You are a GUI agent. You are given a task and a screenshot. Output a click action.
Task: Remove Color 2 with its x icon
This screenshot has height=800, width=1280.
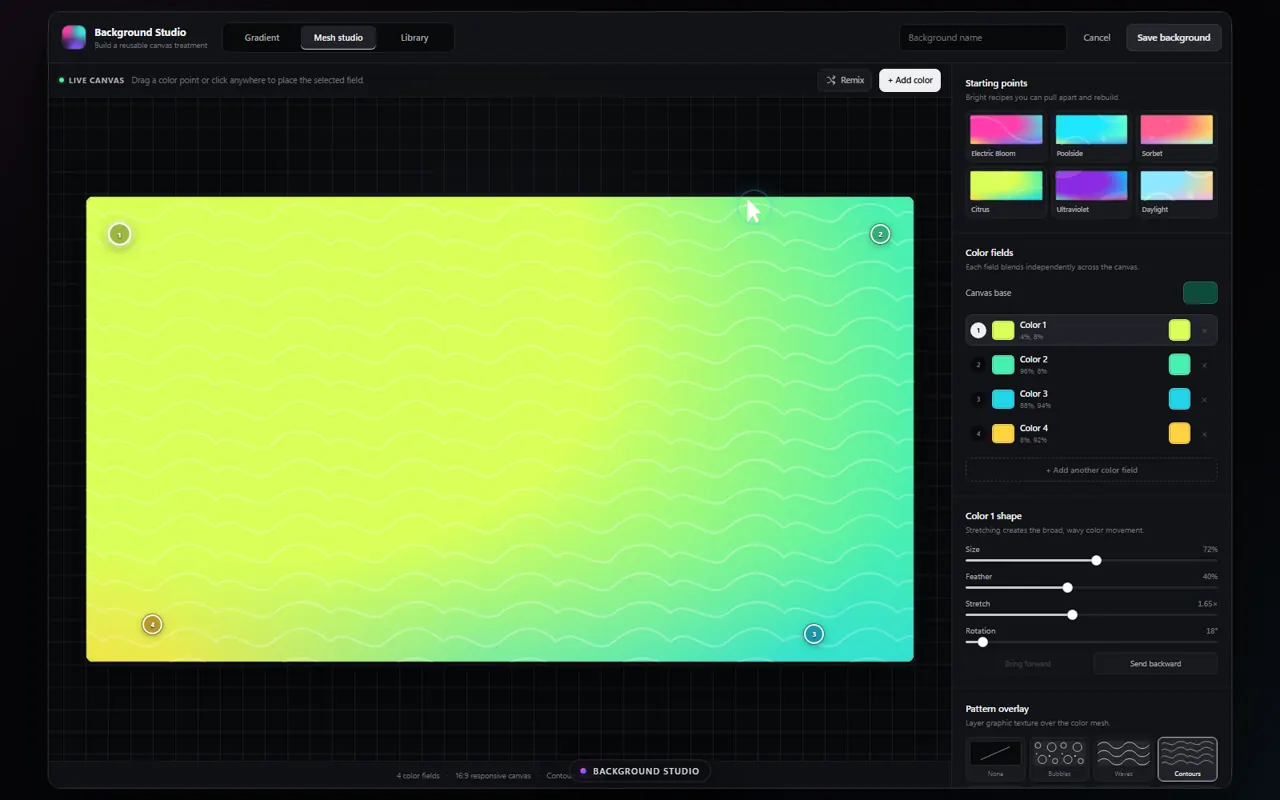click(x=1204, y=365)
